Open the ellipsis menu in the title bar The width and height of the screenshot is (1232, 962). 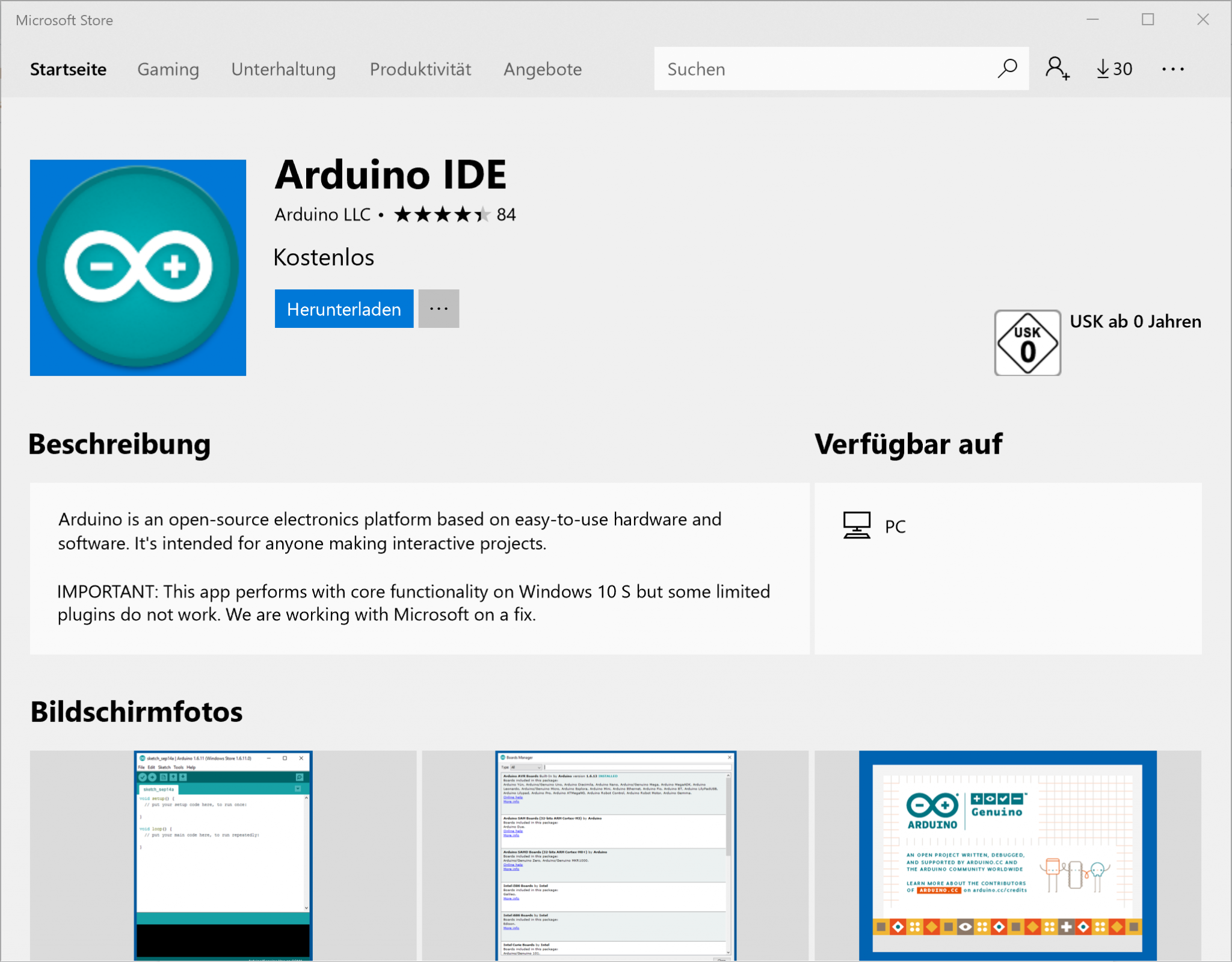(1171, 69)
